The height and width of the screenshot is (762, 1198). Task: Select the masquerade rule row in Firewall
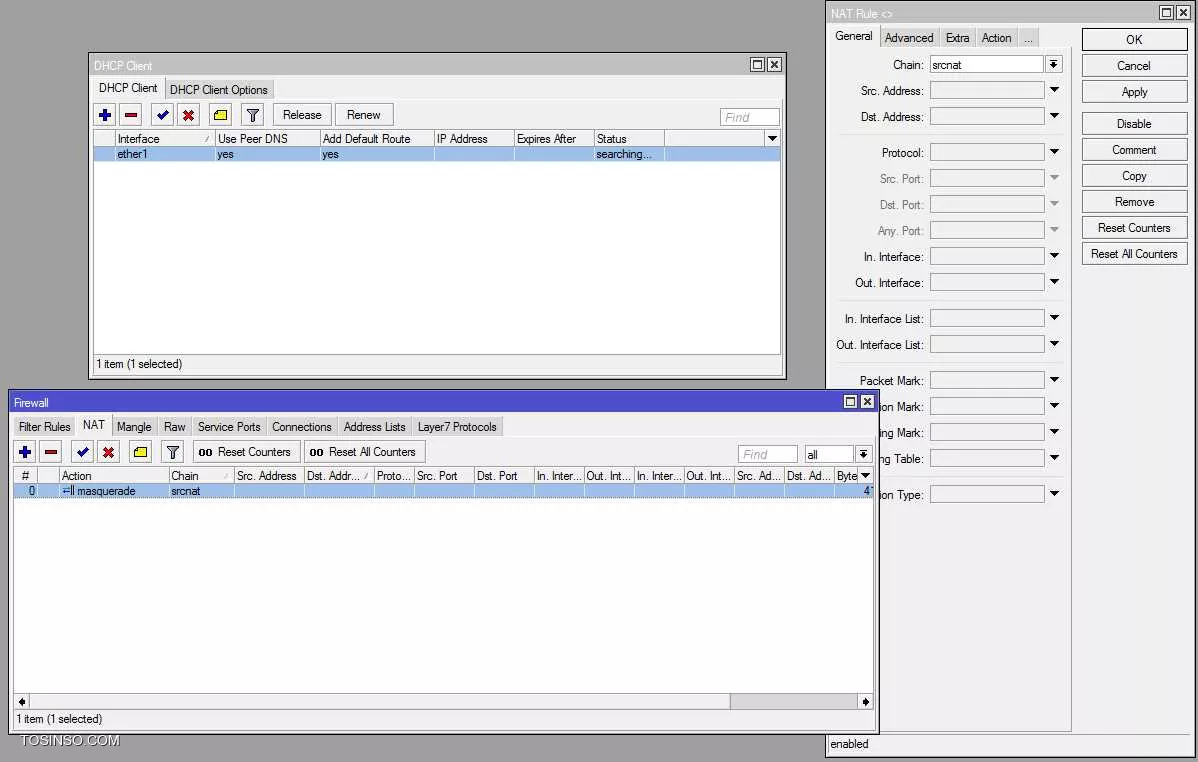443,491
